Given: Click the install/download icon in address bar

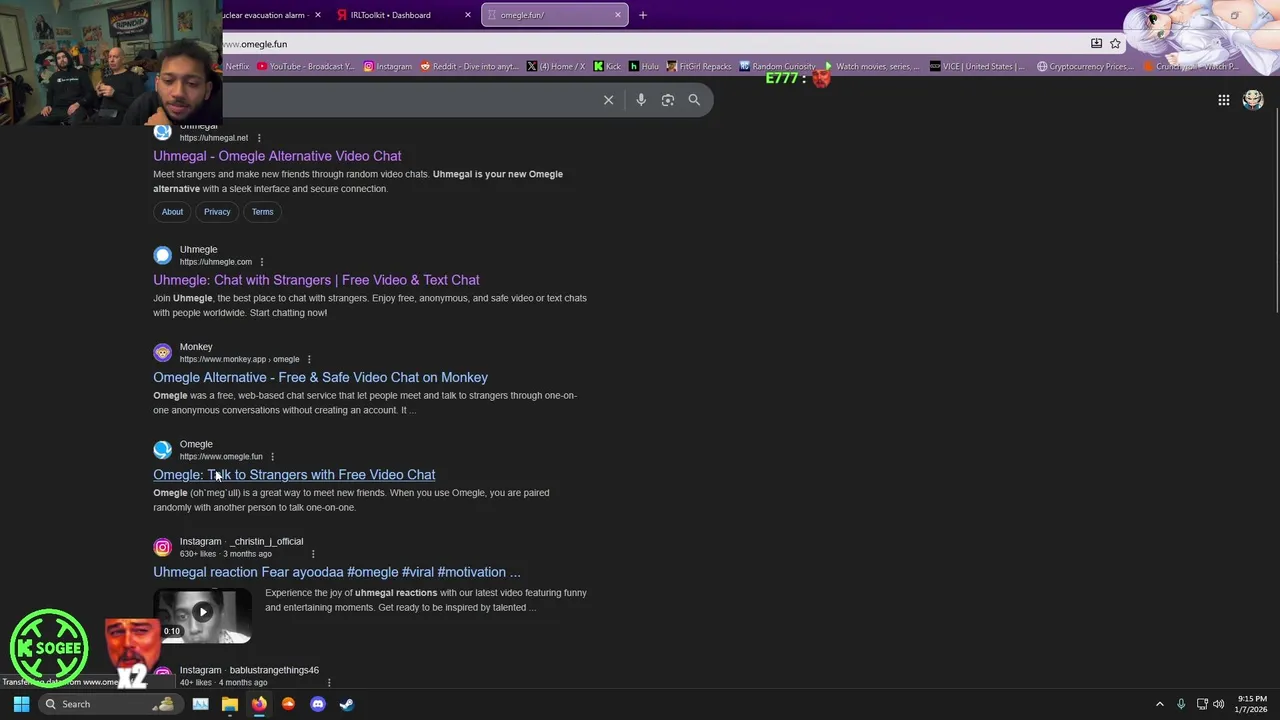Looking at the screenshot, I should coord(1096,44).
